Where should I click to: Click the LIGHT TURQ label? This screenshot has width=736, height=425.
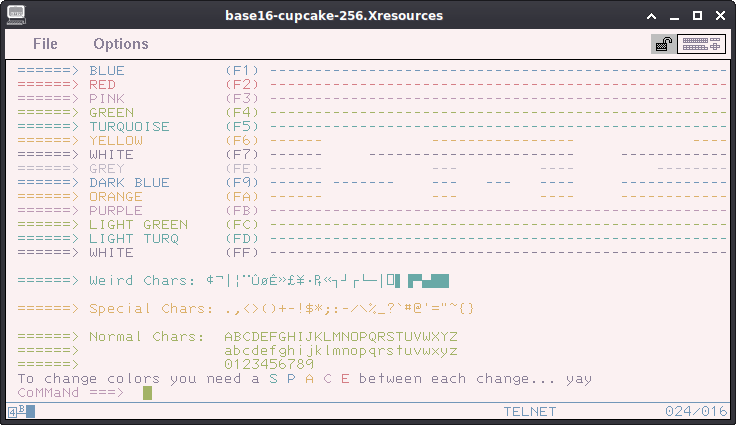[x=134, y=239]
